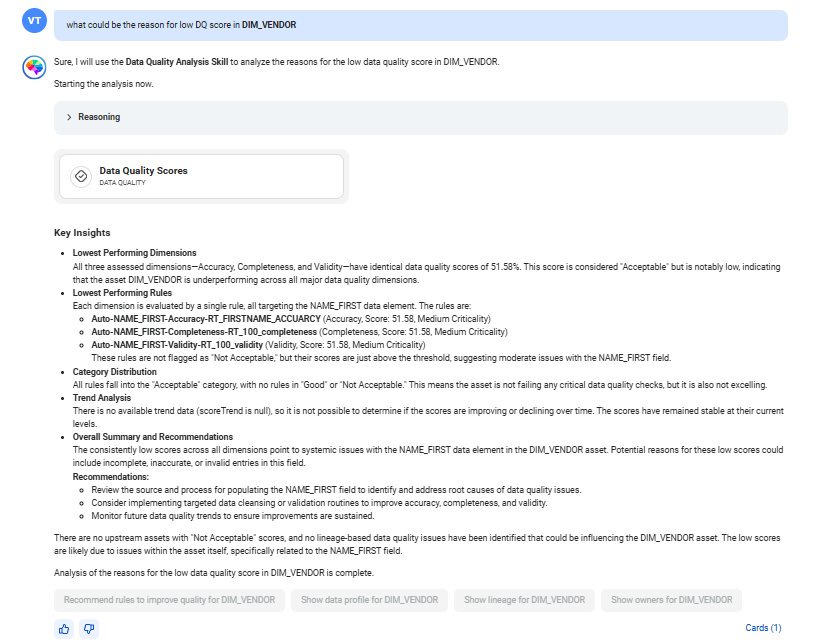825x643 pixels.
Task: Click Auto-NAME_FIRST-Accuracy-RT_FIRSTNAME_ACCUARCY rule text
Action: click(206, 319)
